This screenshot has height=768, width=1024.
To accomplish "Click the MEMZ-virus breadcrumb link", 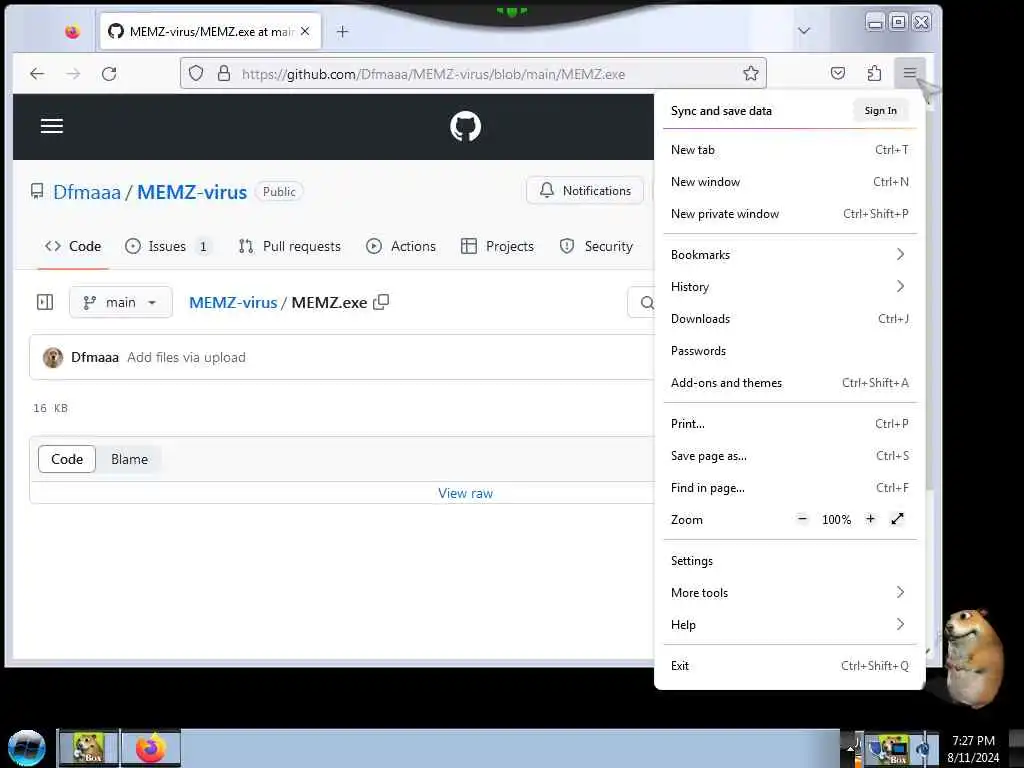I will pos(233,302).
